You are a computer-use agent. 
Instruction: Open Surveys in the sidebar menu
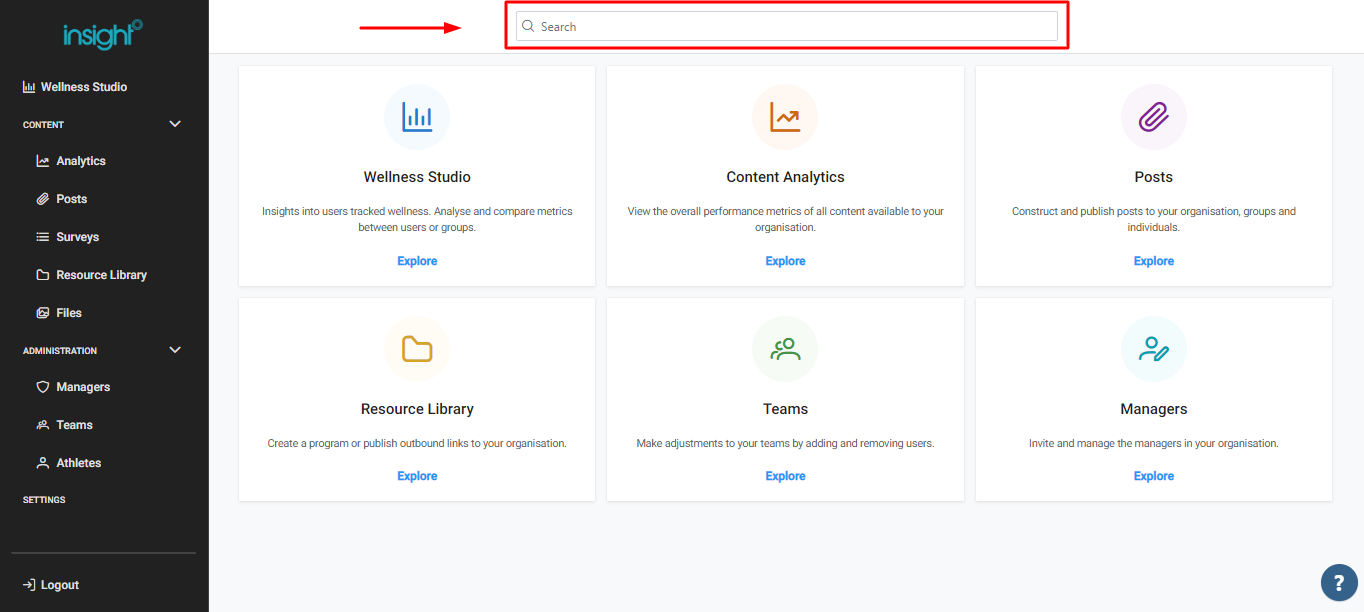(x=77, y=237)
